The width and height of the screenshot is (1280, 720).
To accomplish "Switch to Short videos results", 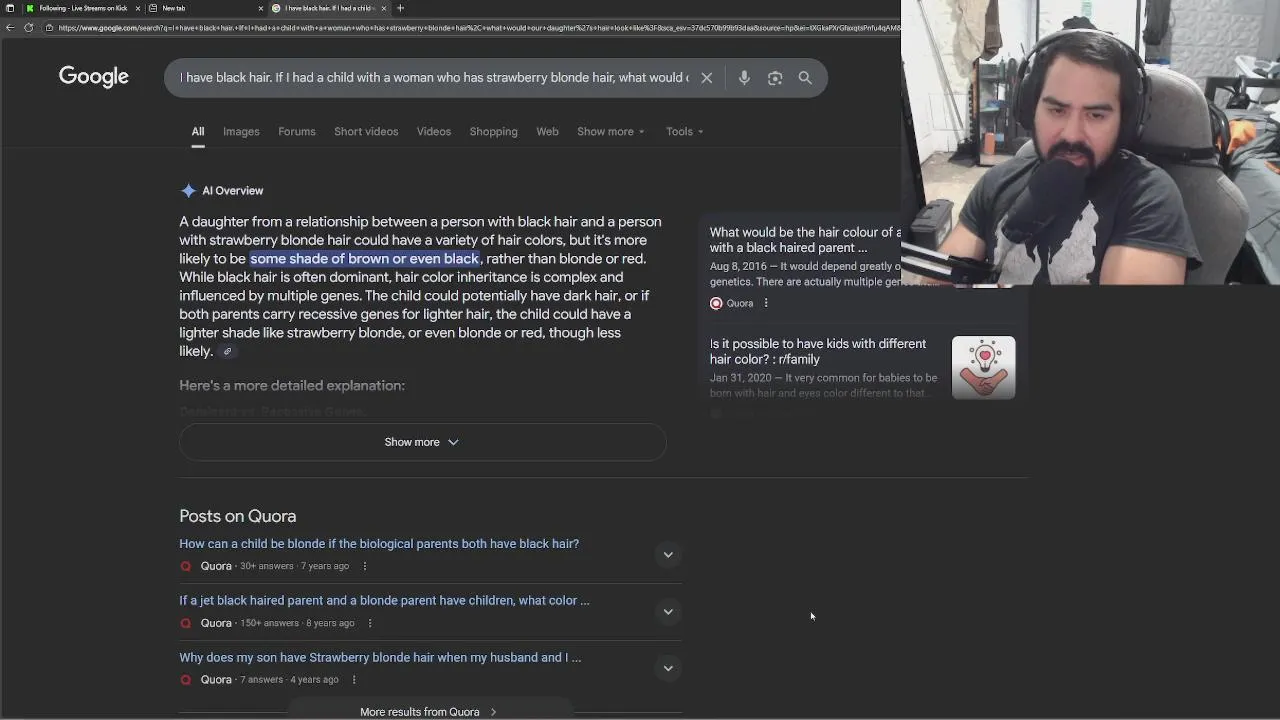I will point(366,132).
